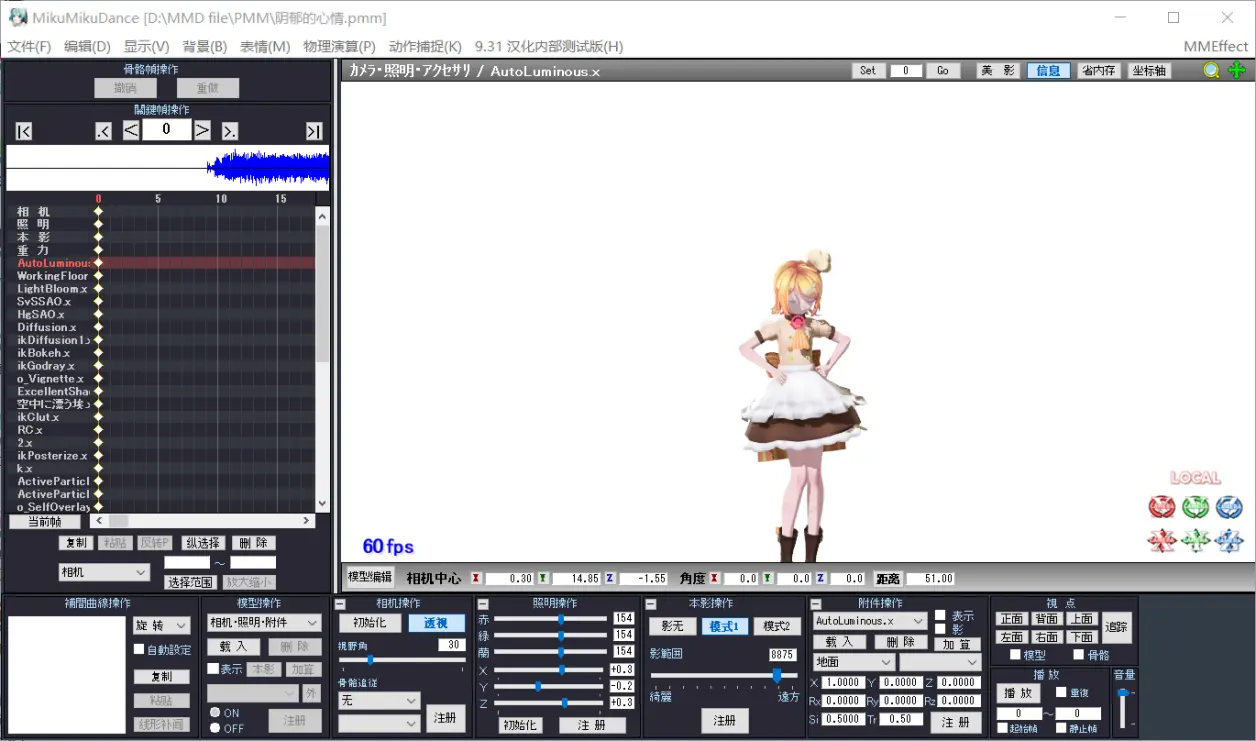
Task: Toggle the 透視 perspective button
Action: (x=436, y=623)
